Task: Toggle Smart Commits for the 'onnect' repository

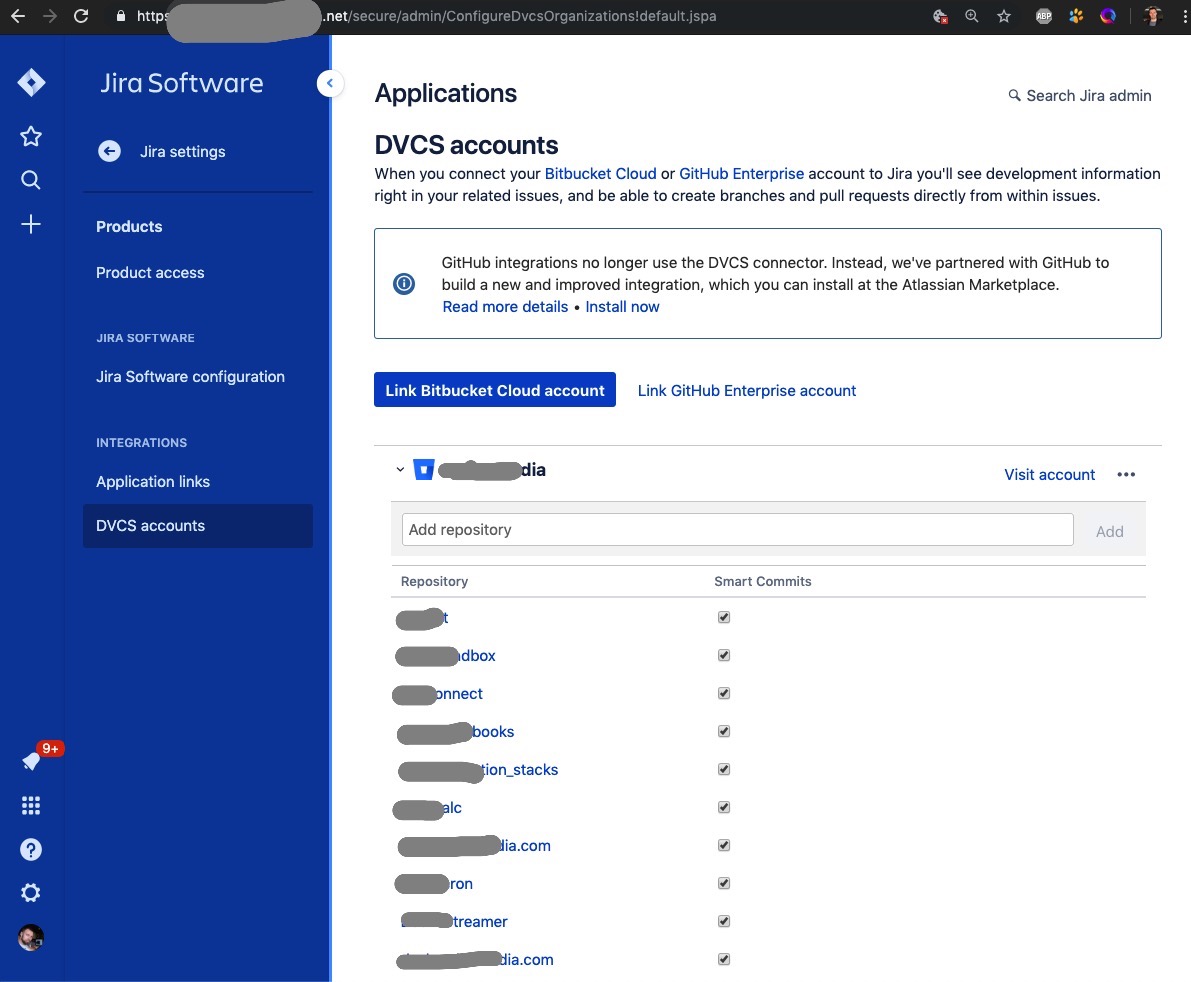Action: (x=724, y=693)
